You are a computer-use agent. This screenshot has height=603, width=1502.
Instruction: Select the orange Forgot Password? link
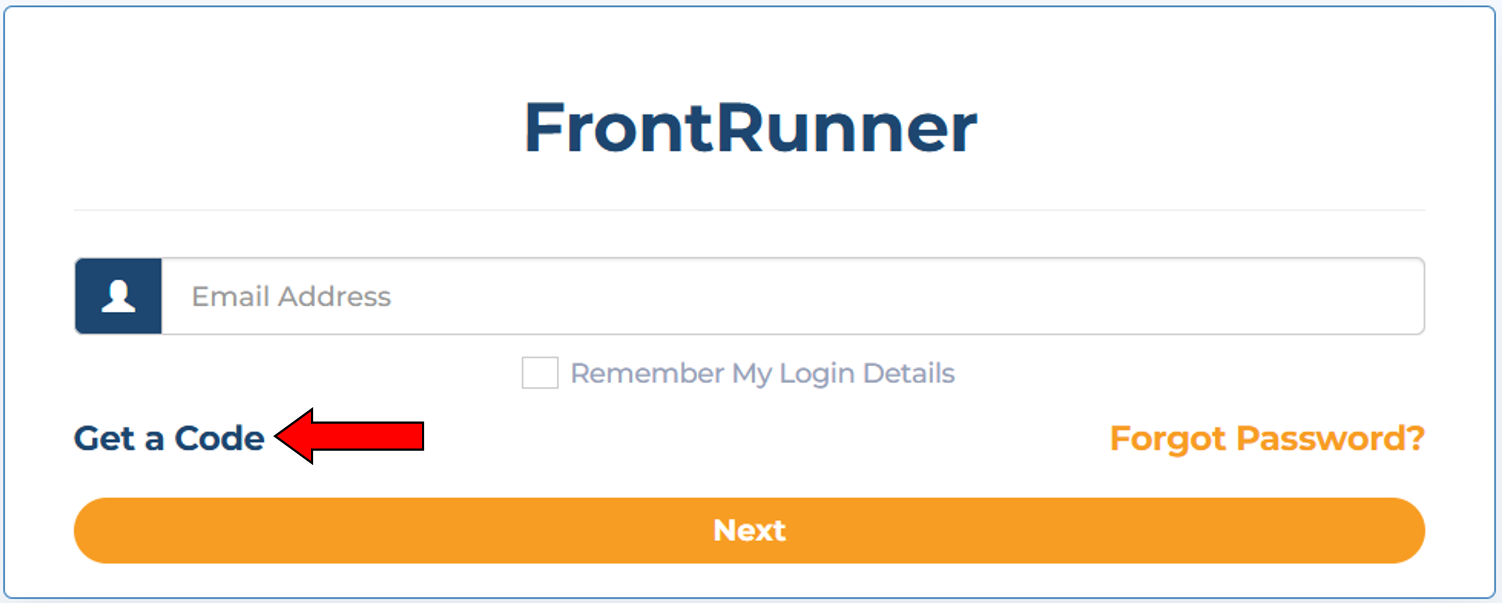tap(1266, 437)
